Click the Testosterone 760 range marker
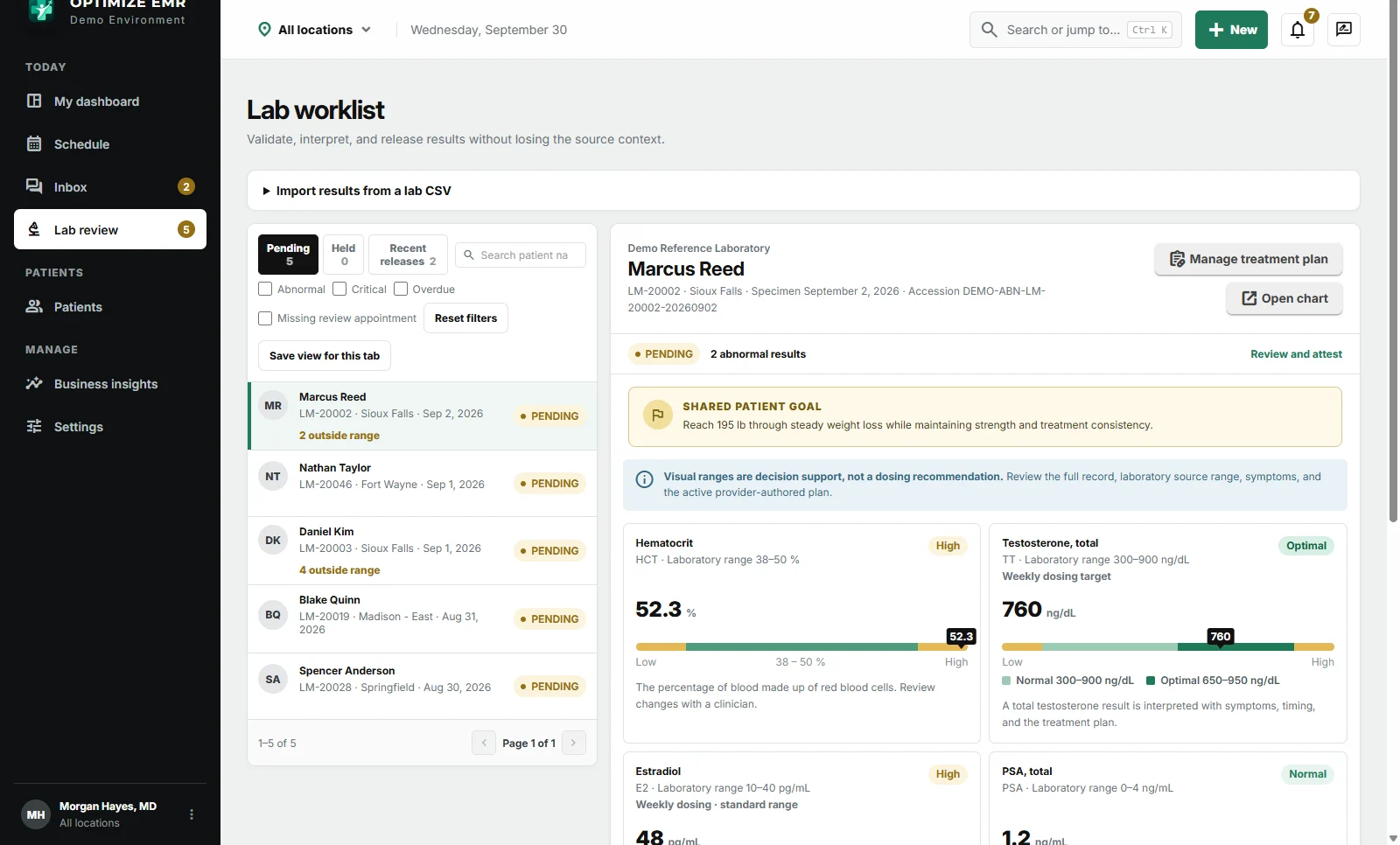 pos(1221,638)
